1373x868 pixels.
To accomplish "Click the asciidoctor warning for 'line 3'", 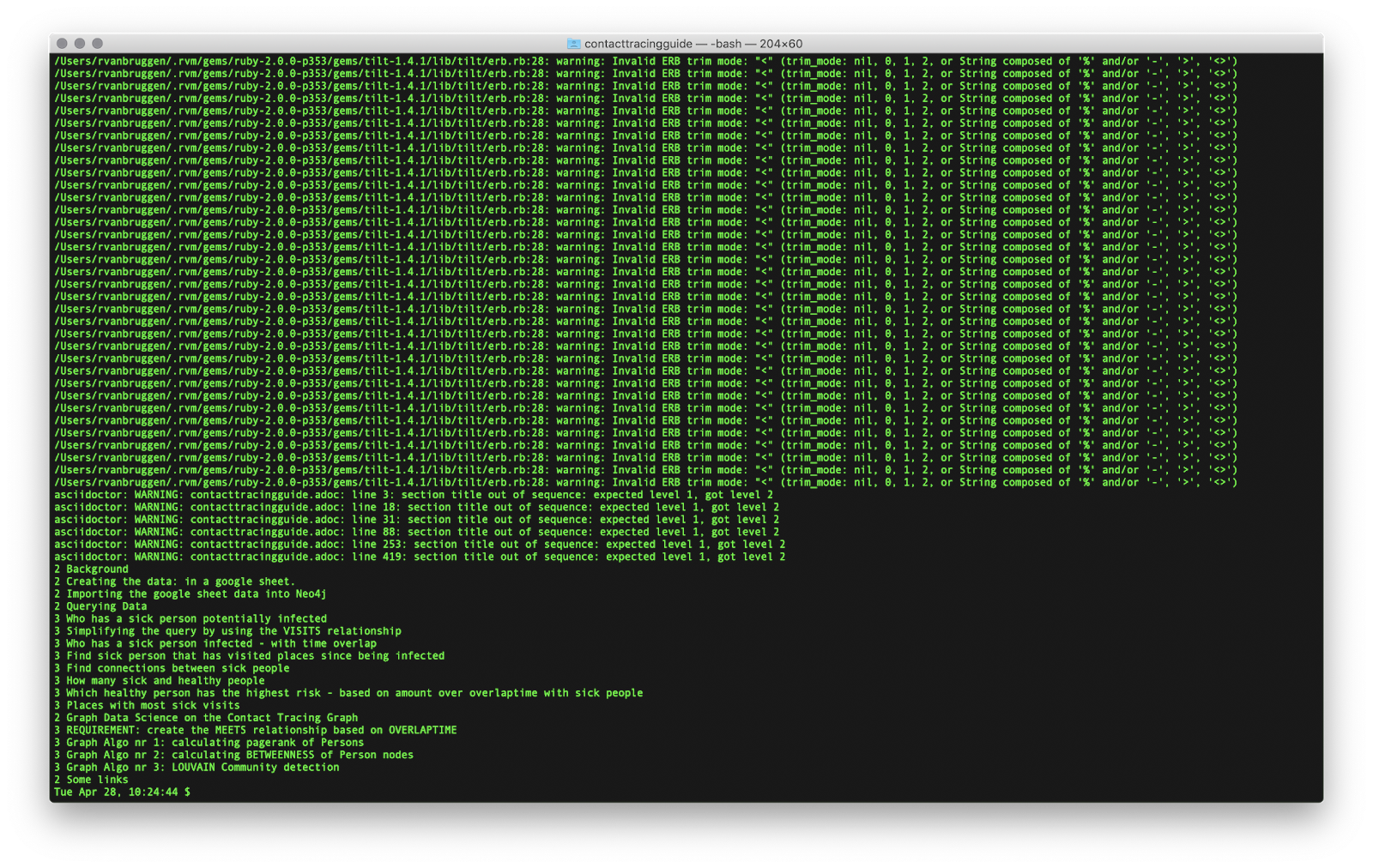I will 414,495.
